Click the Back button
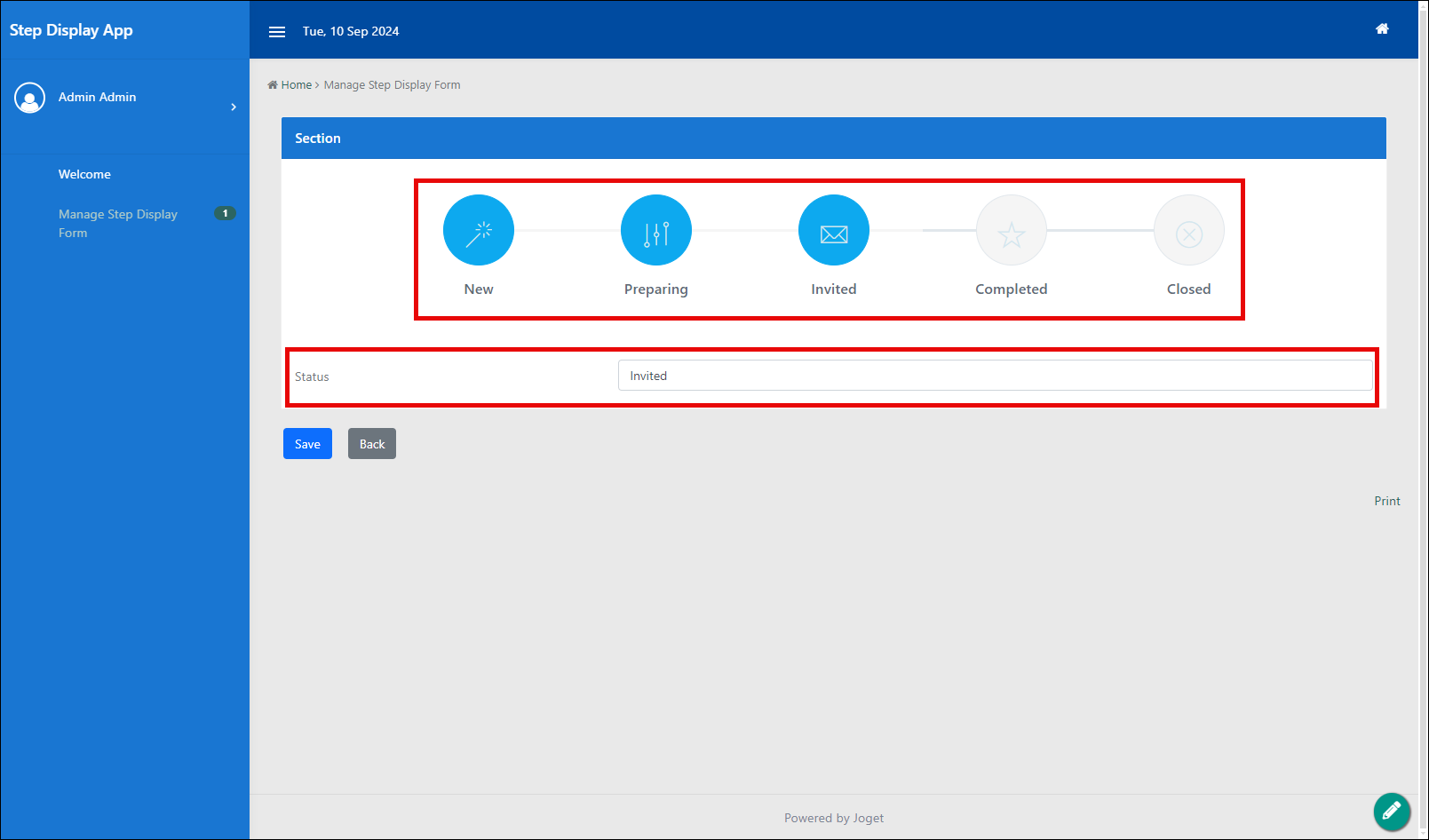 [372, 444]
